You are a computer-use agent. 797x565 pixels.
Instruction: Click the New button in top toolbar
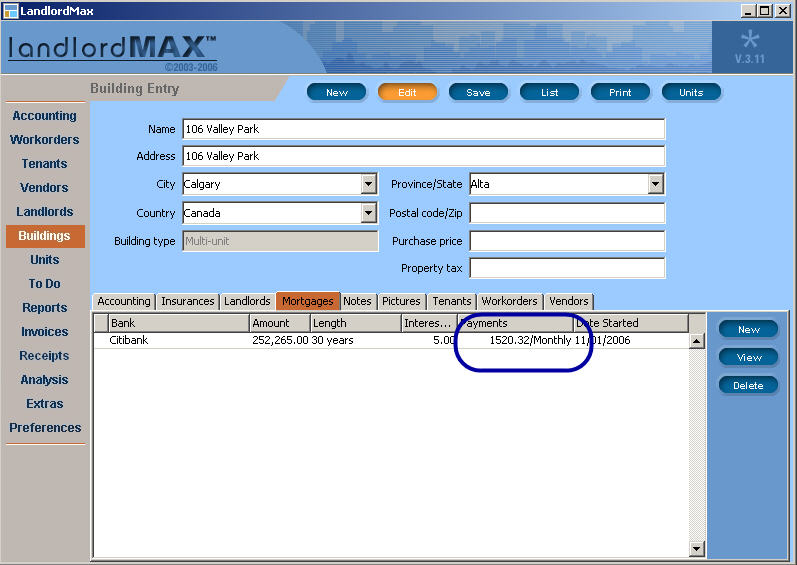[x=336, y=92]
